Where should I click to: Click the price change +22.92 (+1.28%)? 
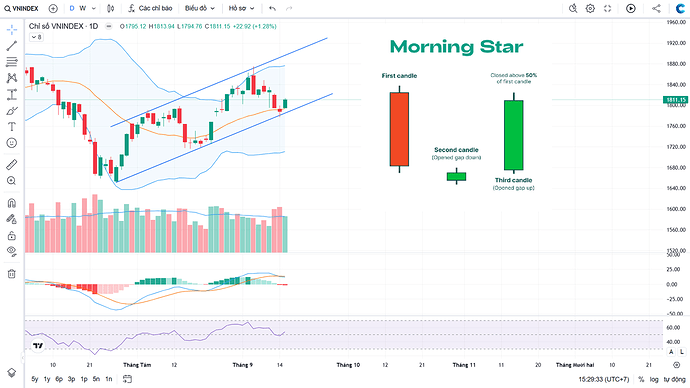(254, 26)
